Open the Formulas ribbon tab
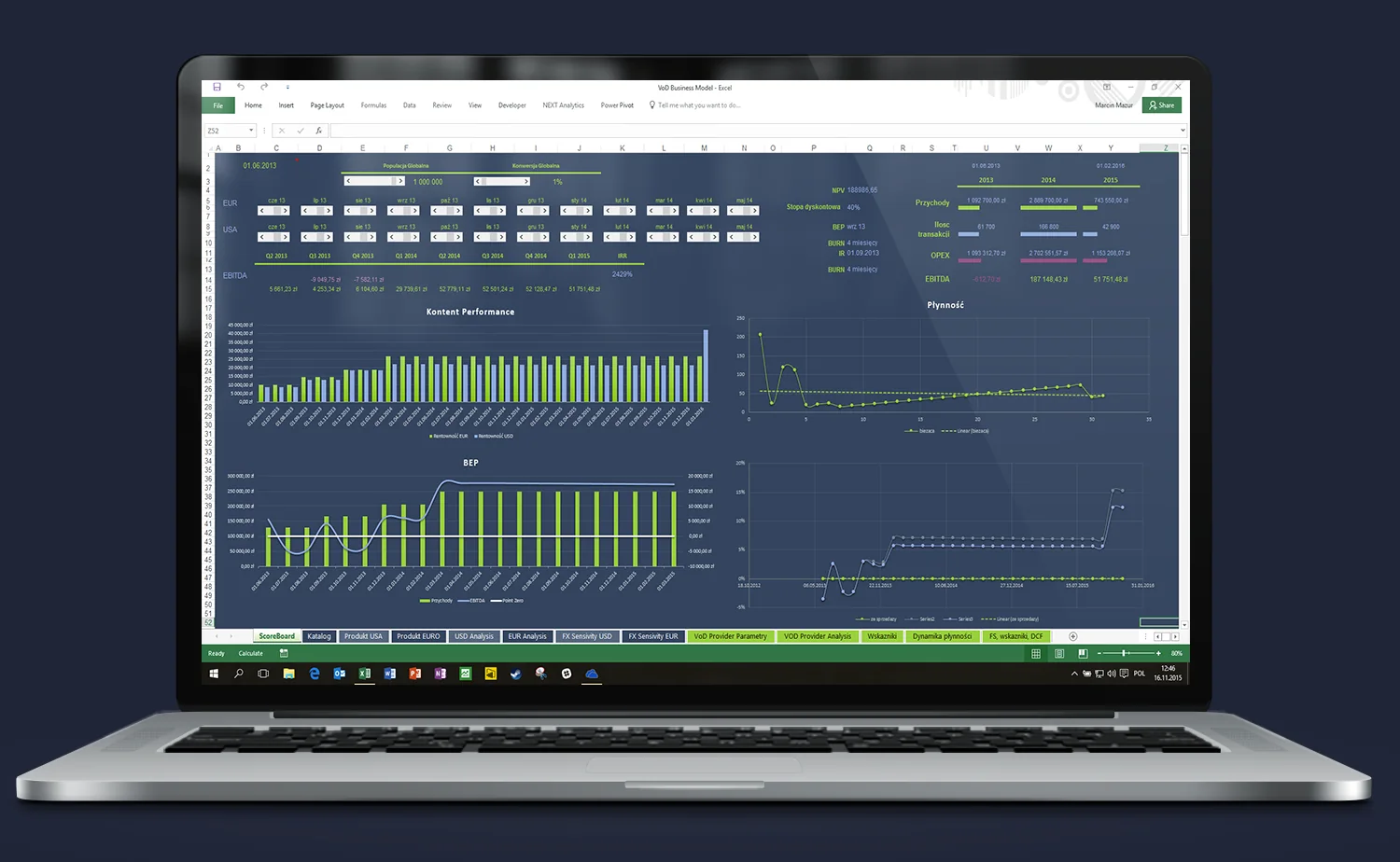 coord(373,105)
